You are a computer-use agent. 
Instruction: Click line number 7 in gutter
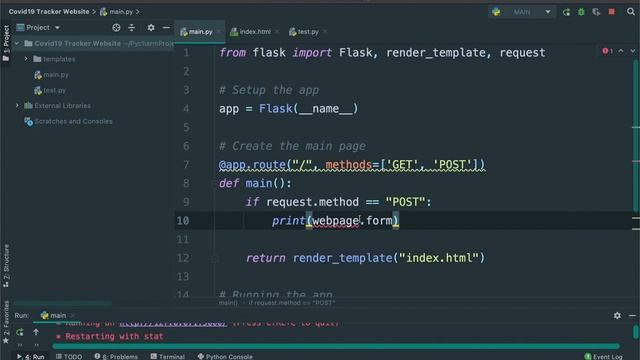186,164
